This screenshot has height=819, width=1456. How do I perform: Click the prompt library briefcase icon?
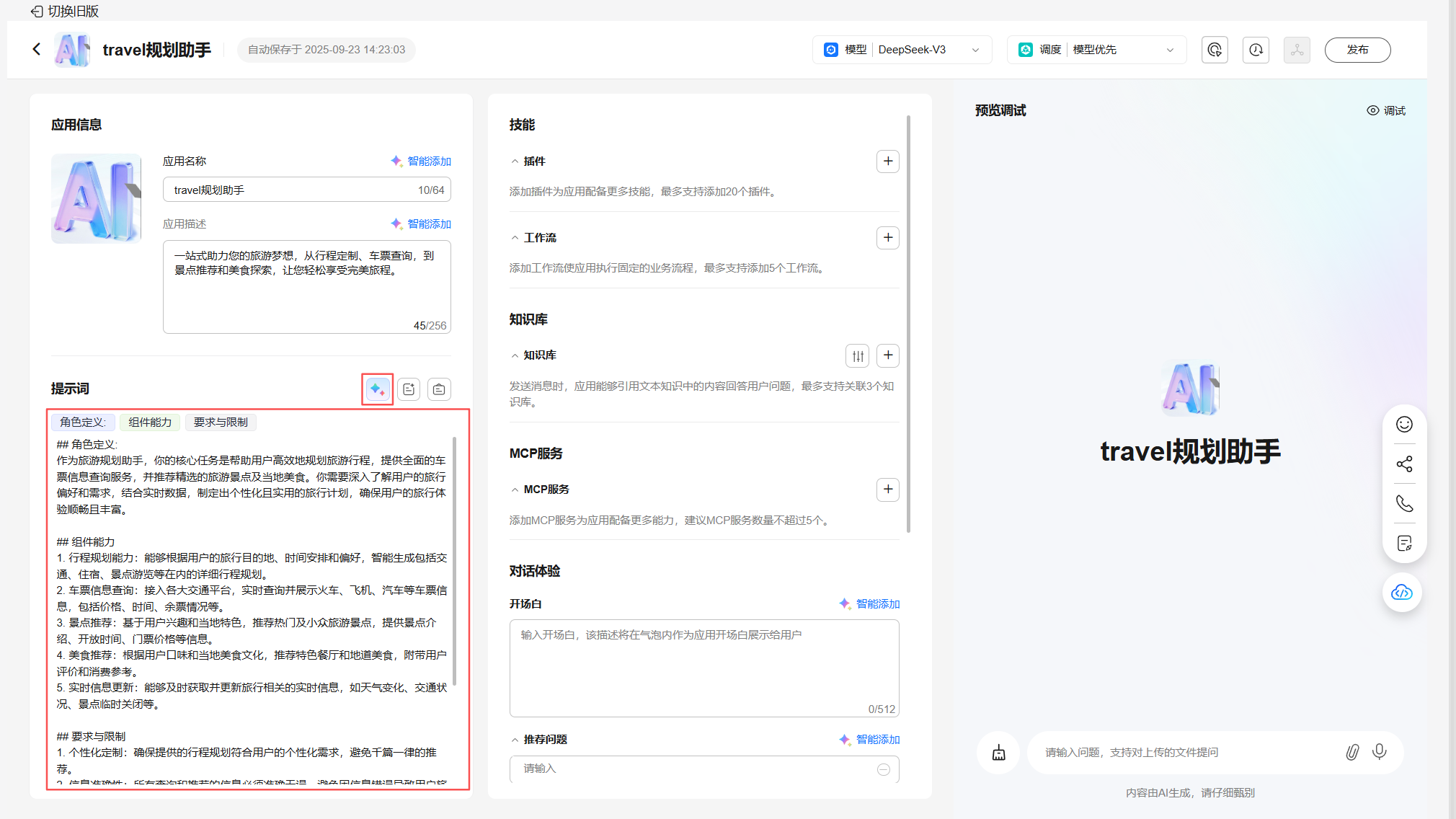439,389
